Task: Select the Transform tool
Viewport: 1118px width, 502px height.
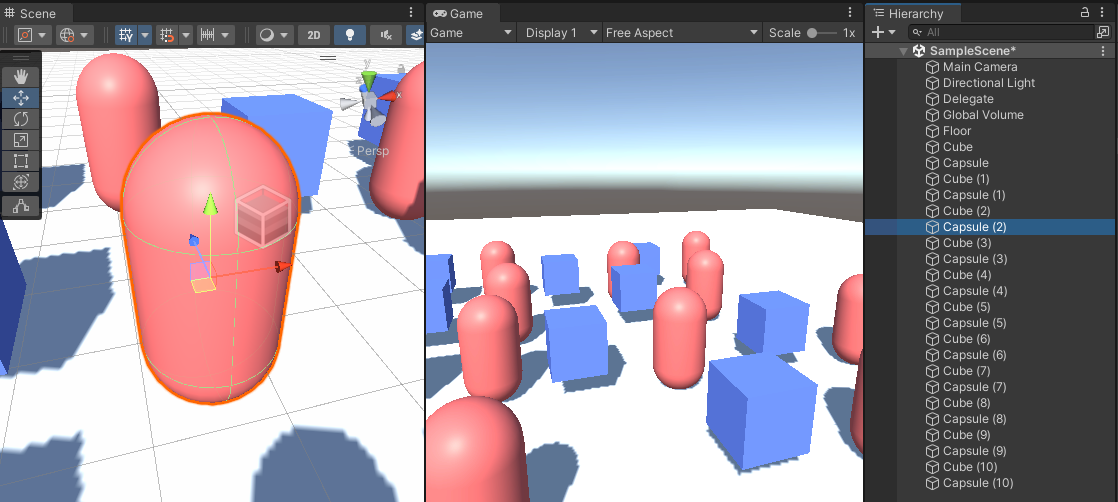Action: (21, 182)
